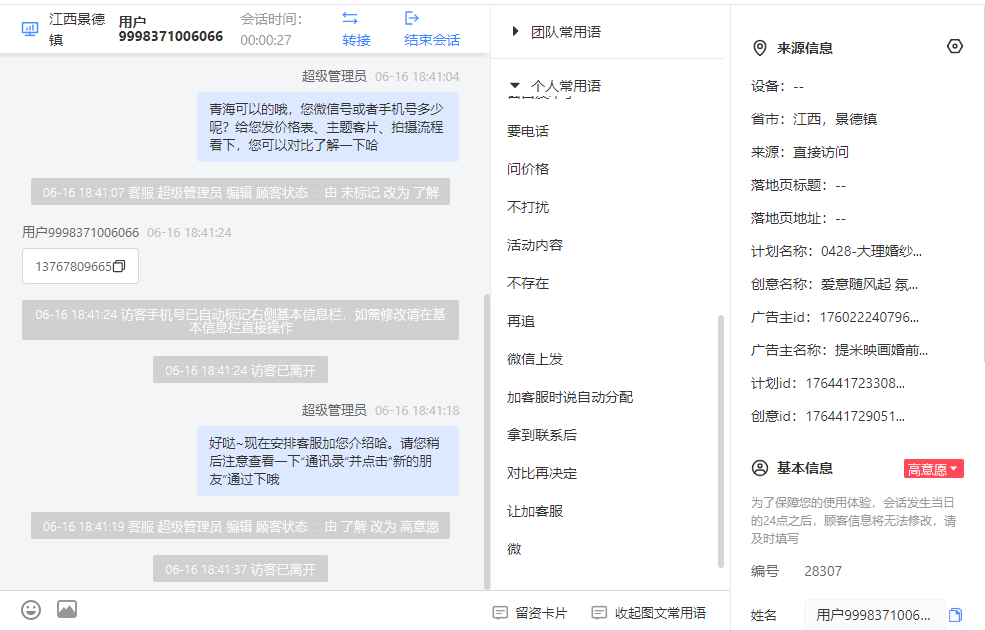Click the 创意名称 value 爱意随风起
Viewport: 985px width, 630px height.
(869, 285)
